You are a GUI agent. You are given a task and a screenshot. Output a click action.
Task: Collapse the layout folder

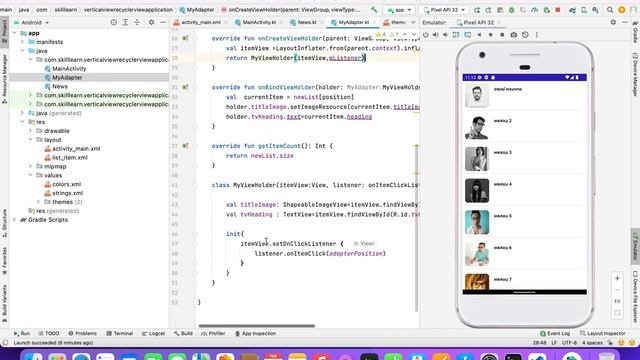point(30,140)
